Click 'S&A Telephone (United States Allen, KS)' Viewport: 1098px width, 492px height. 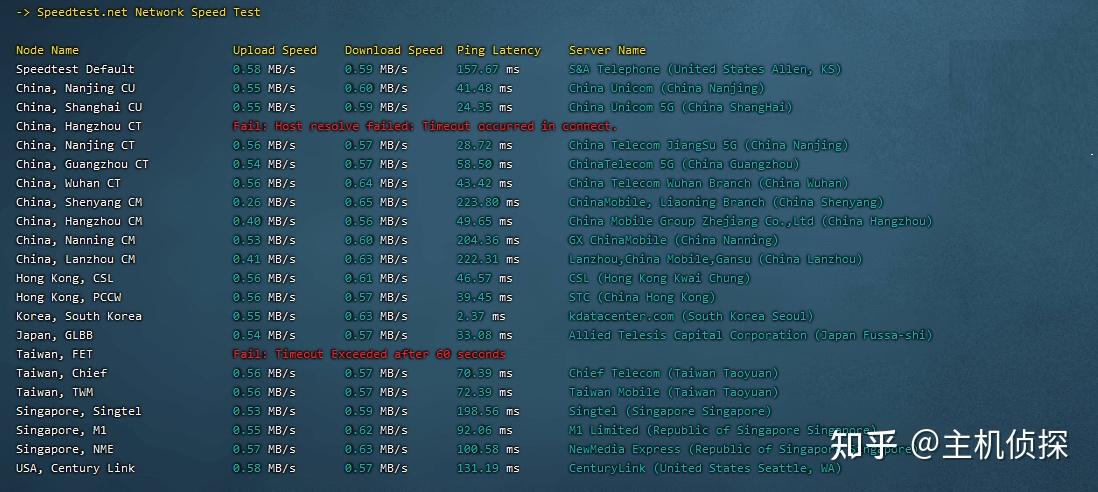click(x=705, y=69)
